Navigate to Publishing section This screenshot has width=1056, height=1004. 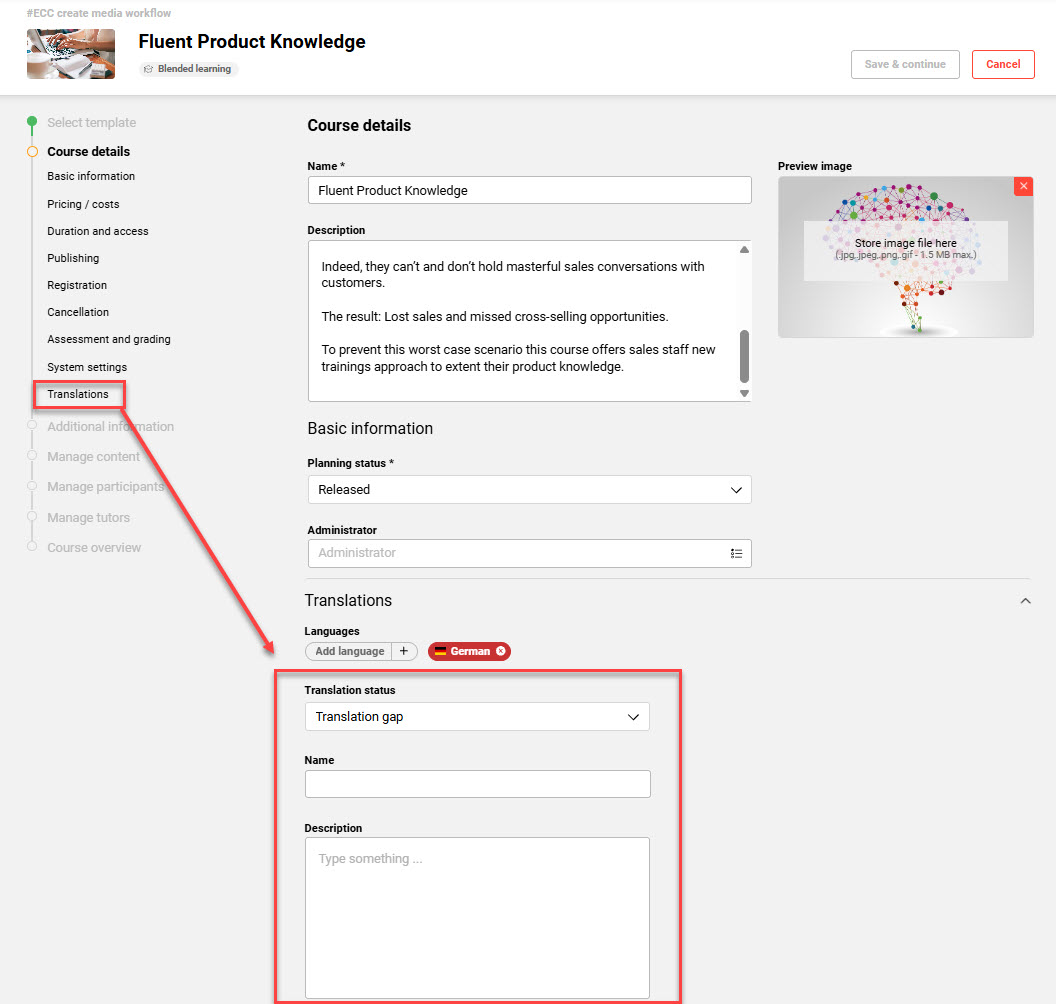(x=73, y=258)
